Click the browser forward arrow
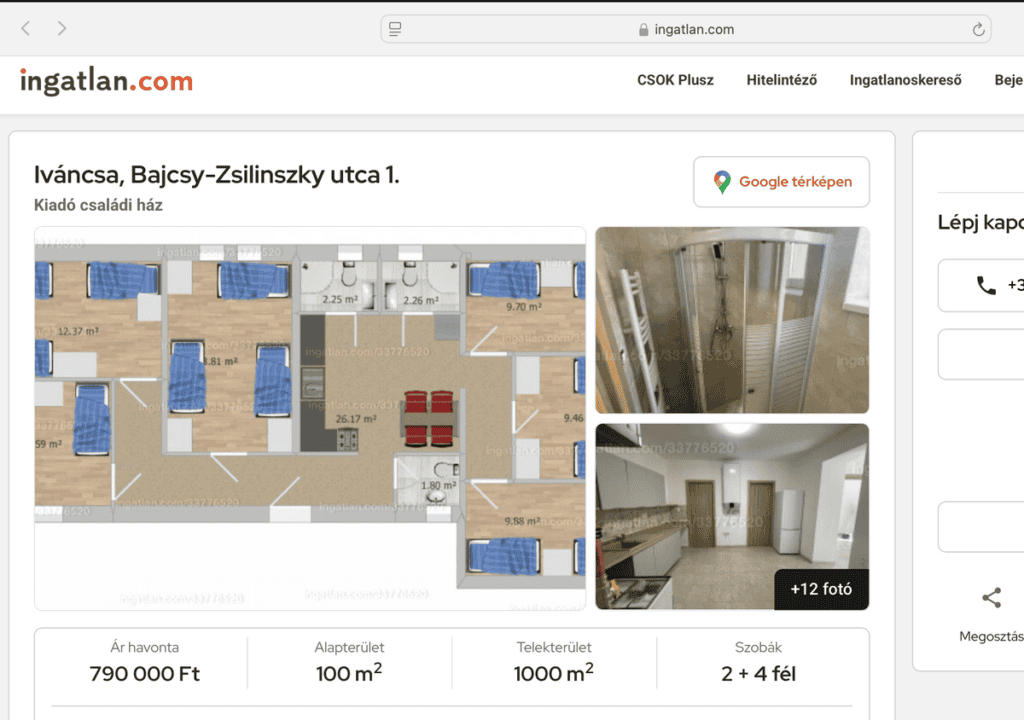The image size is (1024, 720). [x=62, y=29]
